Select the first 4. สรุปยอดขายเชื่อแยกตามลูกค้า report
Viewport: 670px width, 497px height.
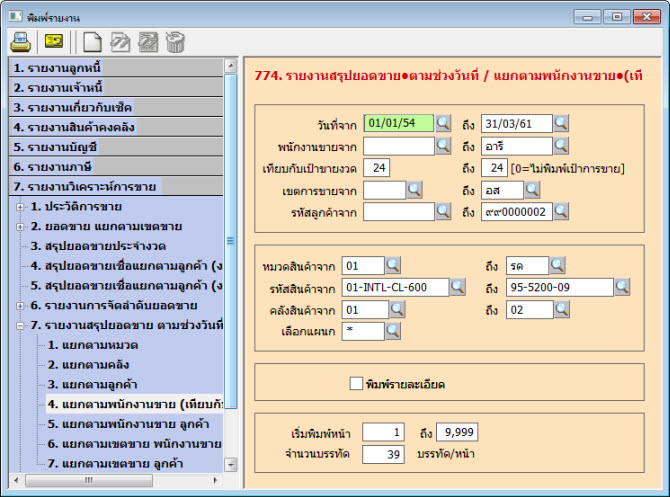point(126,266)
